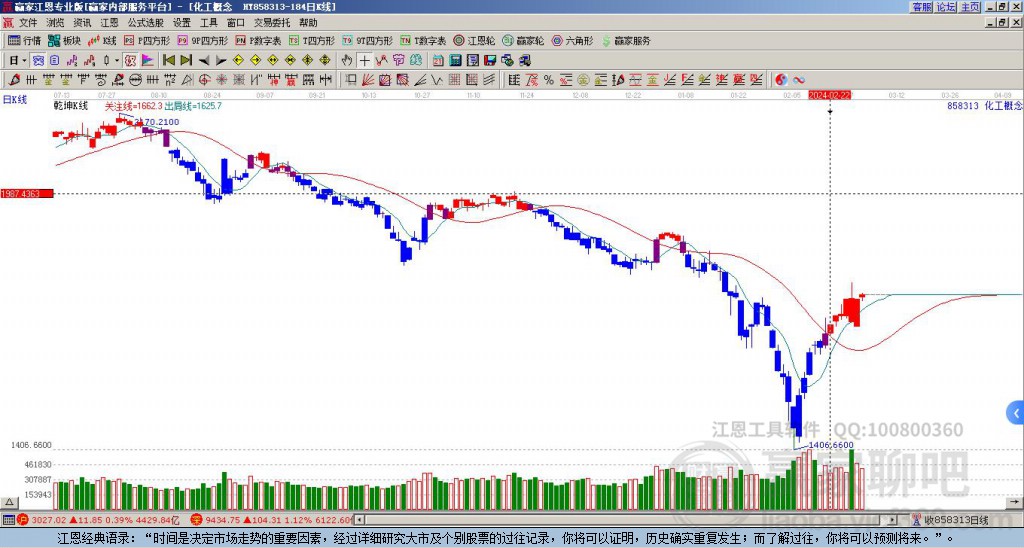Expand indicator panel with triangle button
Screen dimensions: 1024x548
click(9, 502)
